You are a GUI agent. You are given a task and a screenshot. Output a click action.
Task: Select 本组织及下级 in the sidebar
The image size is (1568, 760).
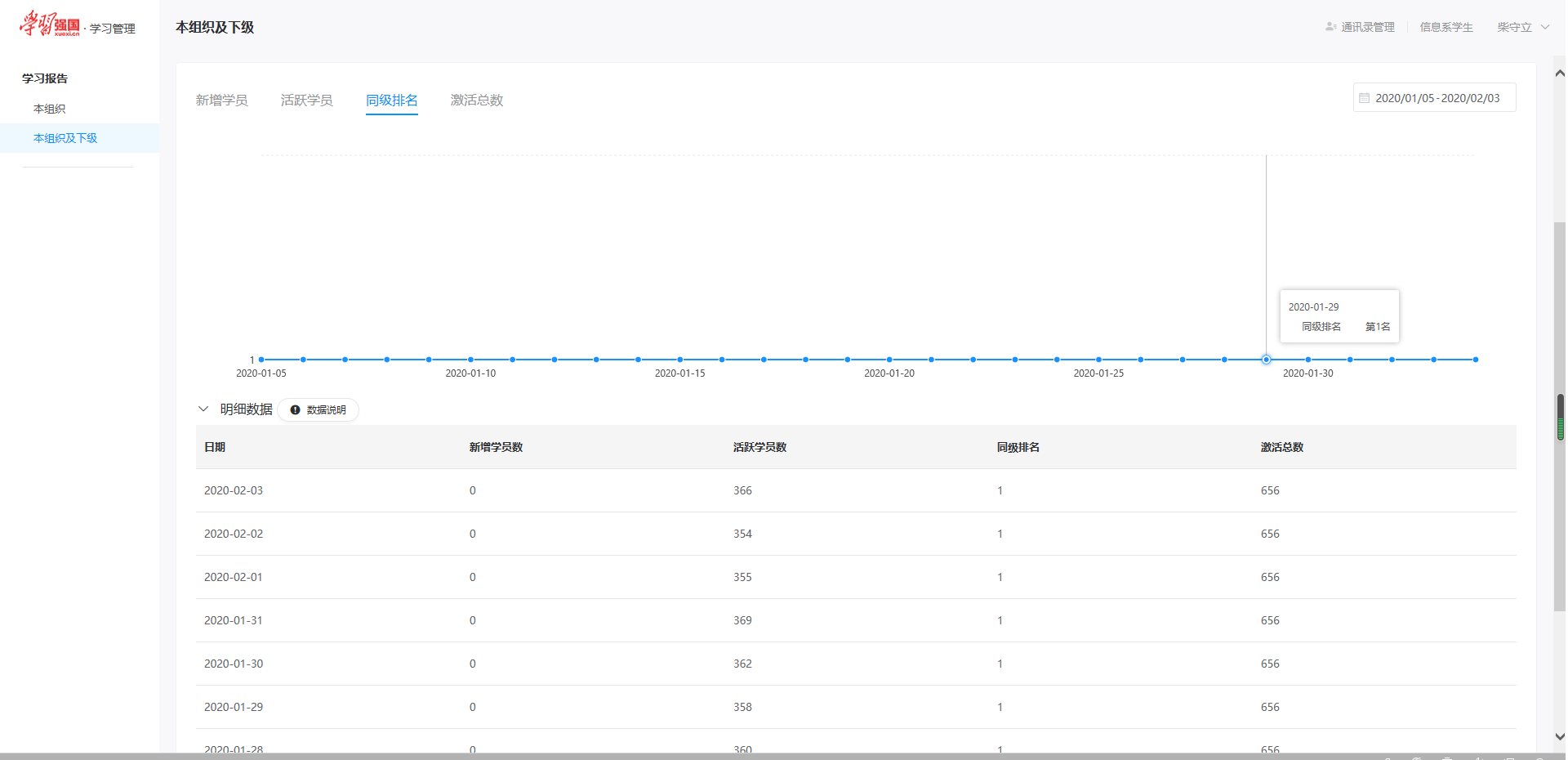coord(65,138)
